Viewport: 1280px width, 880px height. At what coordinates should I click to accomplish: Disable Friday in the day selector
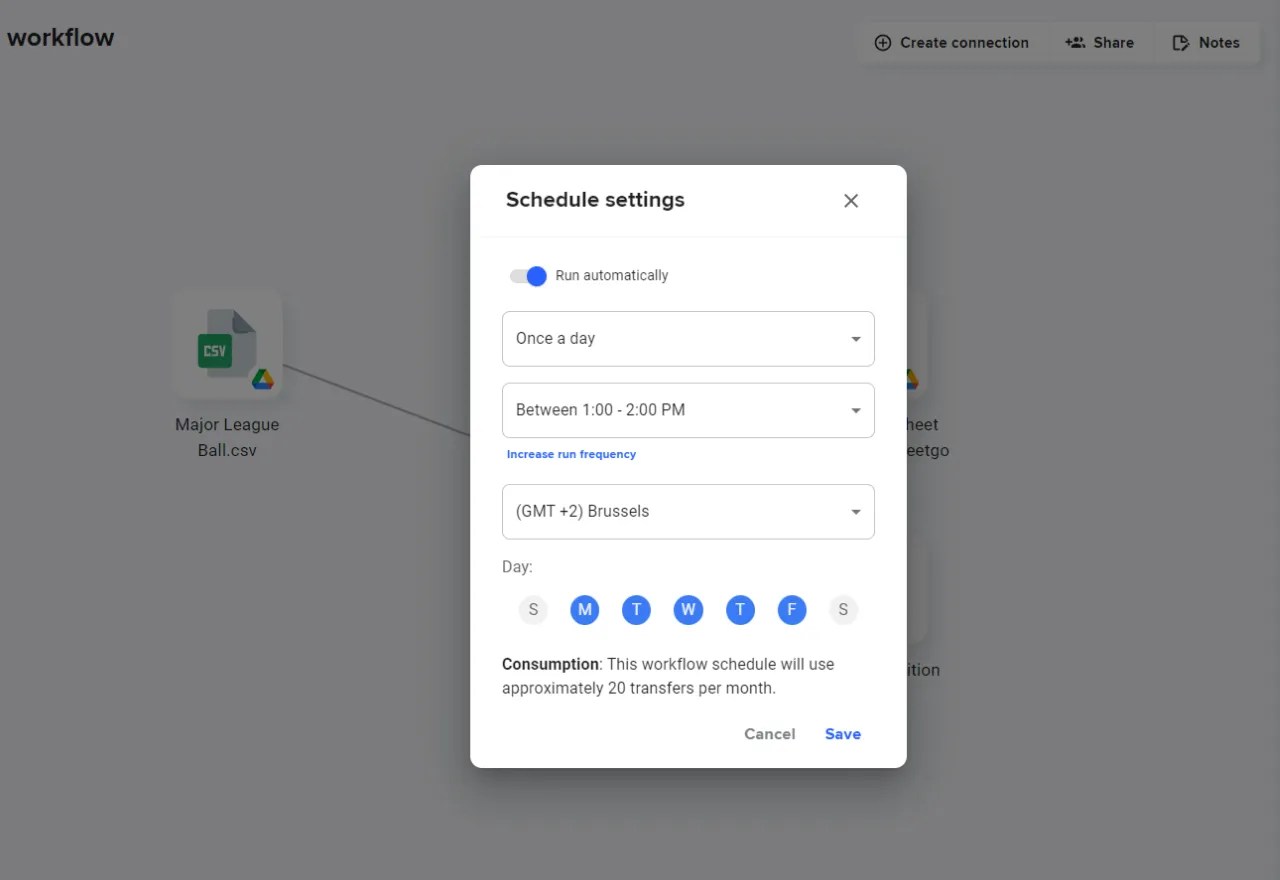pyautogui.click(x=792, y=609)
